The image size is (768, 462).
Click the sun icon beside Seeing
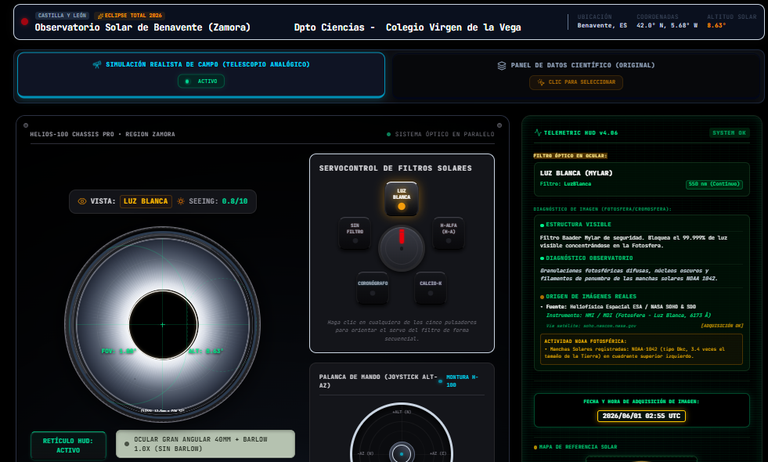[181, 201]
